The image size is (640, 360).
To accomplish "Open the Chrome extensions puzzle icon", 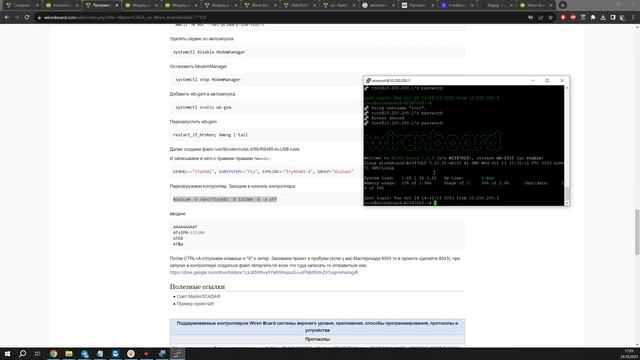I will [593, 18].
